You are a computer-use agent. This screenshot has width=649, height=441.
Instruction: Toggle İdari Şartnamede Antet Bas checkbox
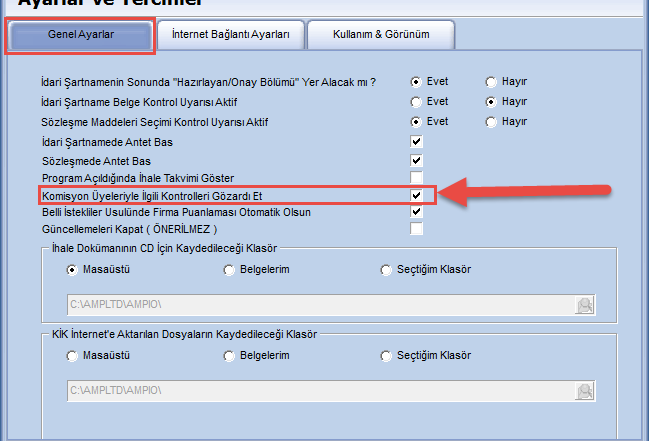(x=416, y=142)
